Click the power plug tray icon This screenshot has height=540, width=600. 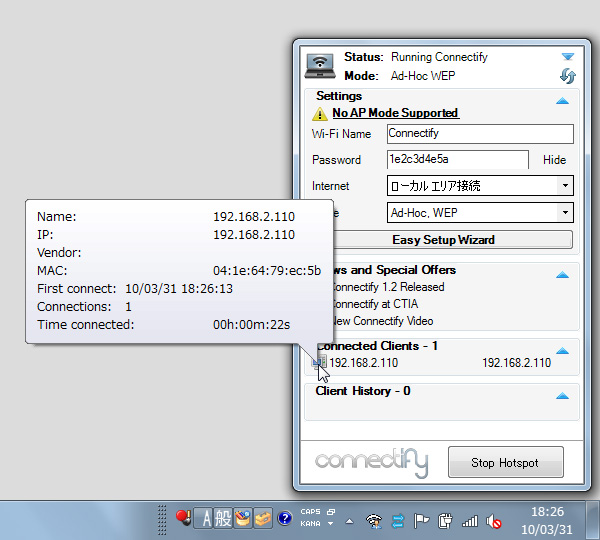click(445, 521)
